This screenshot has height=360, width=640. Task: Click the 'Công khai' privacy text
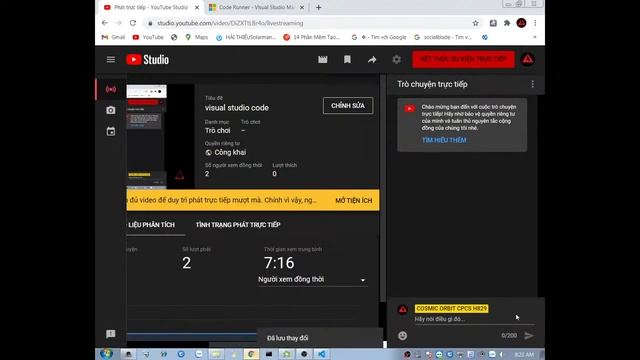[x=230, y=152]
